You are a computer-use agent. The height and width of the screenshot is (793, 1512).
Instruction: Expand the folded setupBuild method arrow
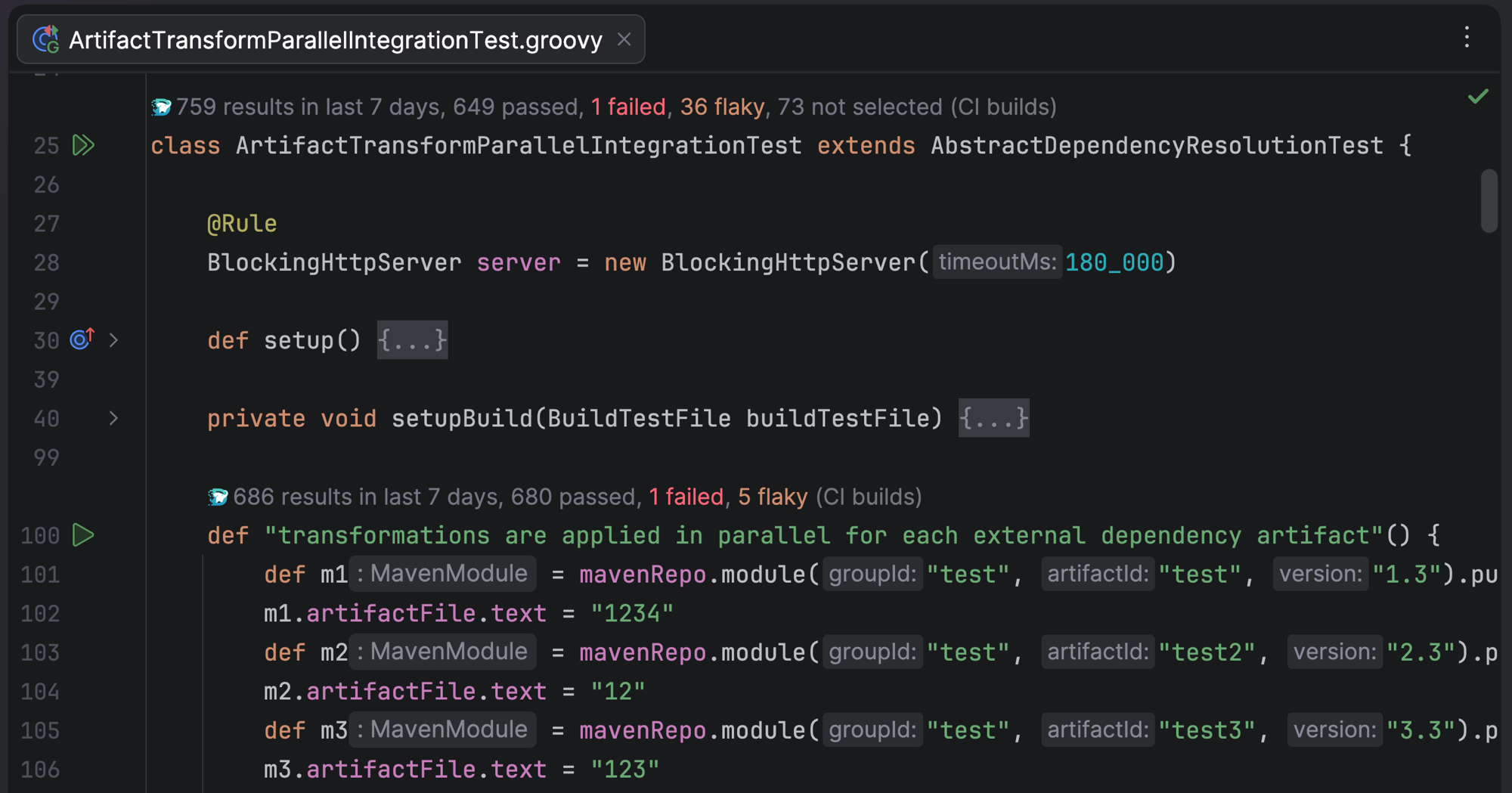[x=113, y=418]
